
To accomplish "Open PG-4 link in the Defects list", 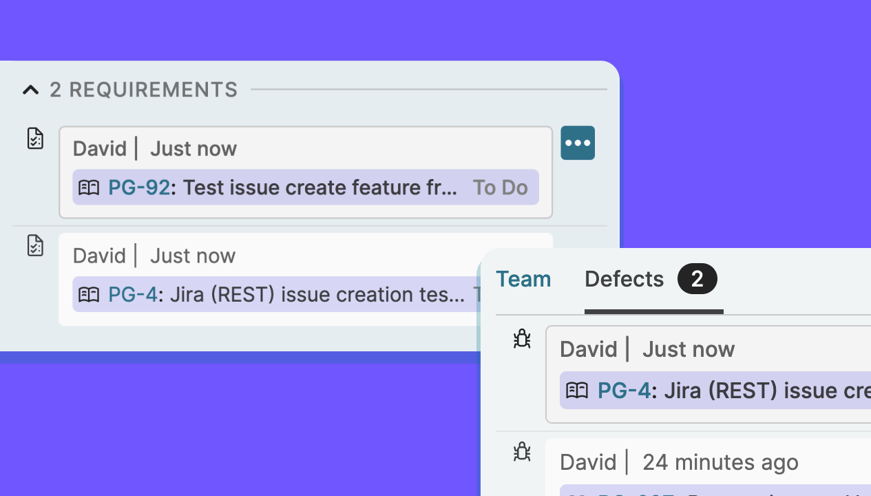I will coord(624,391).
